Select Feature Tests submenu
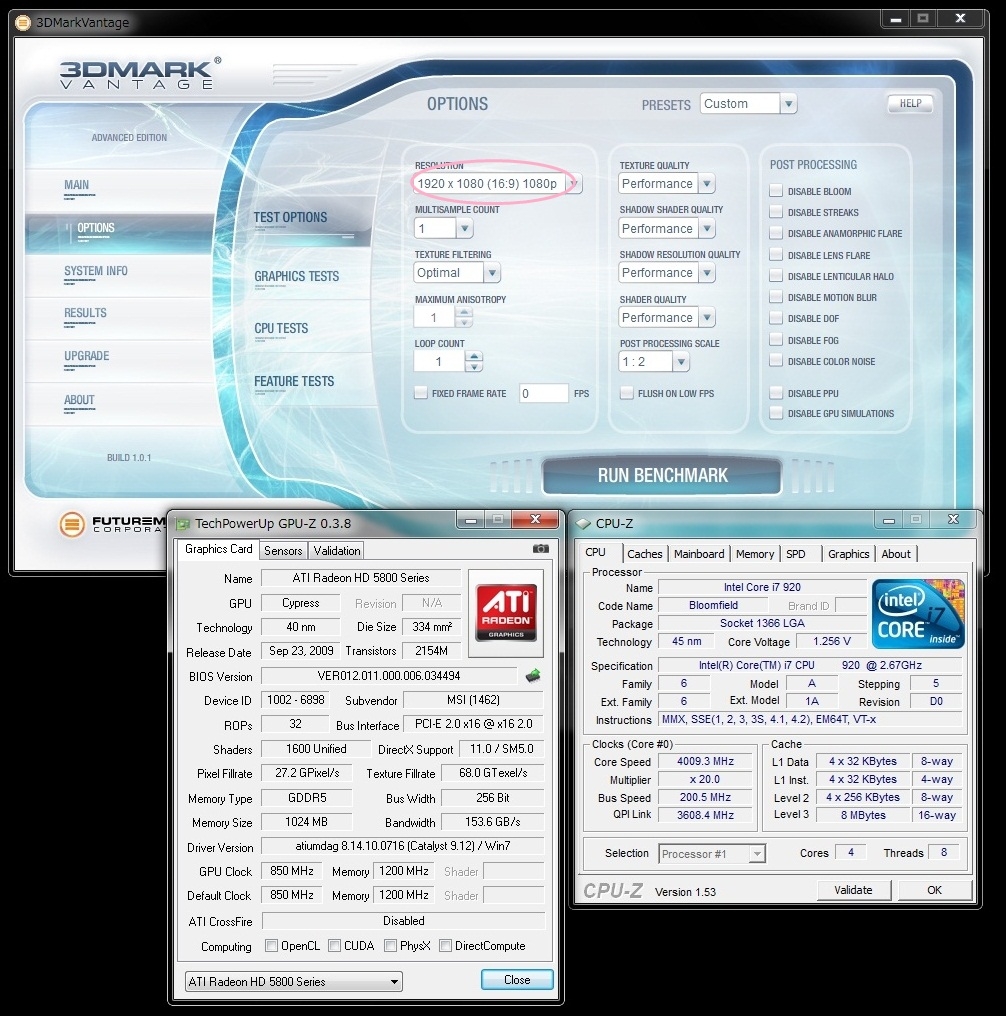This screenshot has height=1016, width=1006. click(294, 382)
